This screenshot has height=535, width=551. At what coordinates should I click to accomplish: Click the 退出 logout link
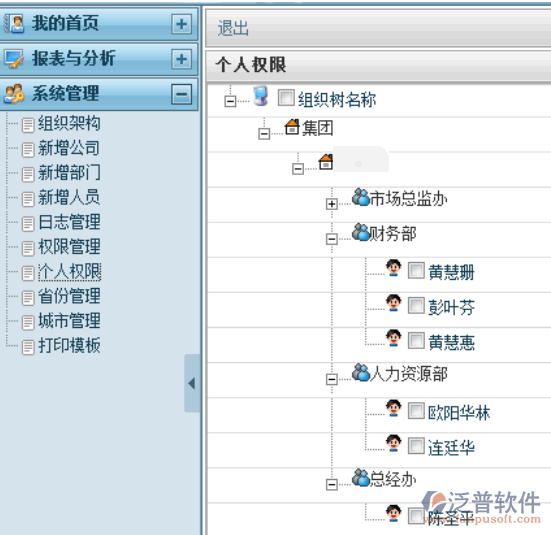point(233,28)
